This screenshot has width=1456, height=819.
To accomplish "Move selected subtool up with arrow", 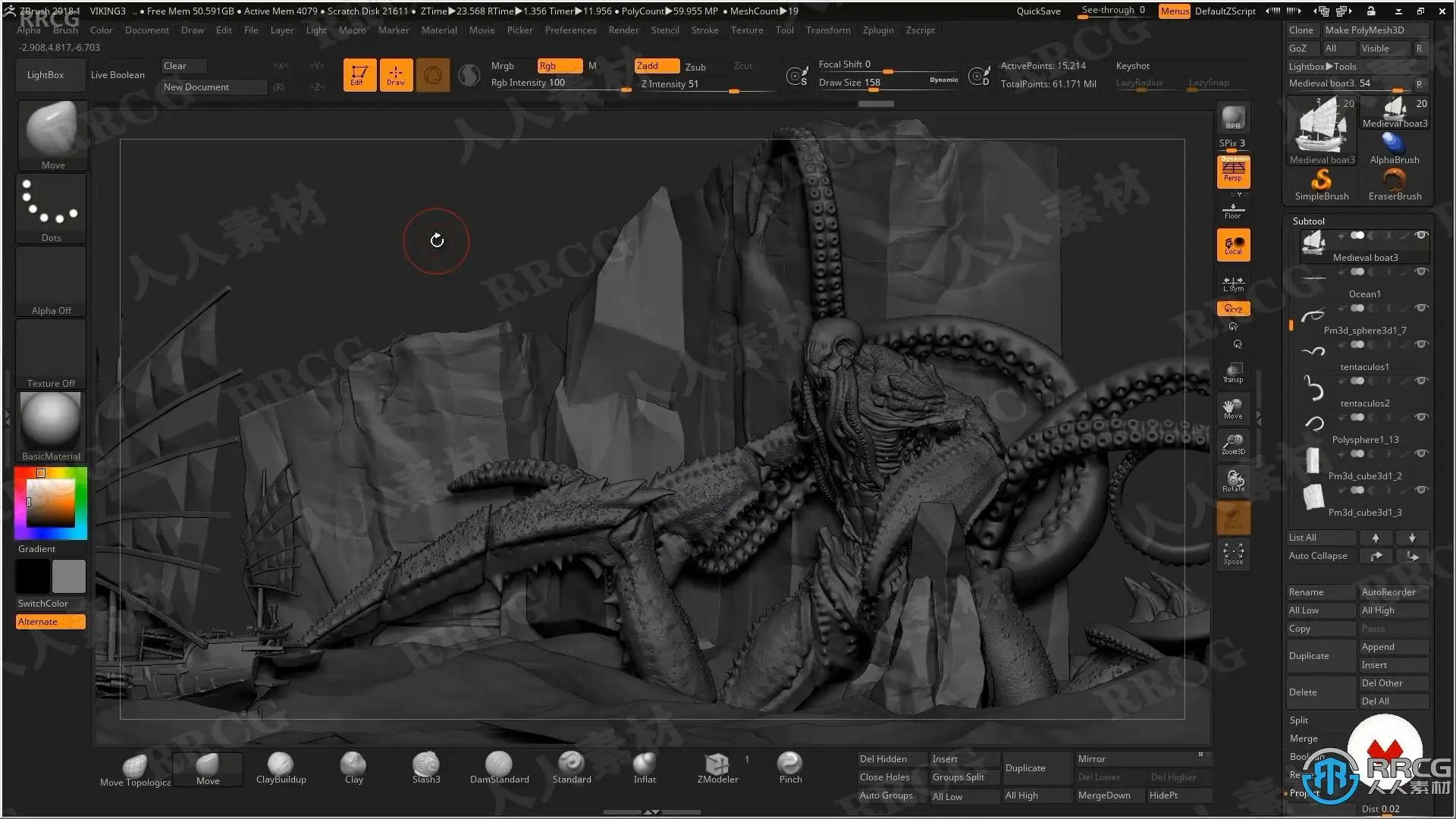I will (1376, 538).
